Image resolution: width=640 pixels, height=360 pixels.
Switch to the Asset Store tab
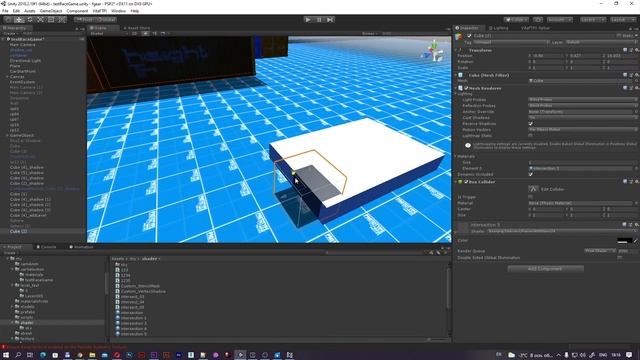coord(137,28)
